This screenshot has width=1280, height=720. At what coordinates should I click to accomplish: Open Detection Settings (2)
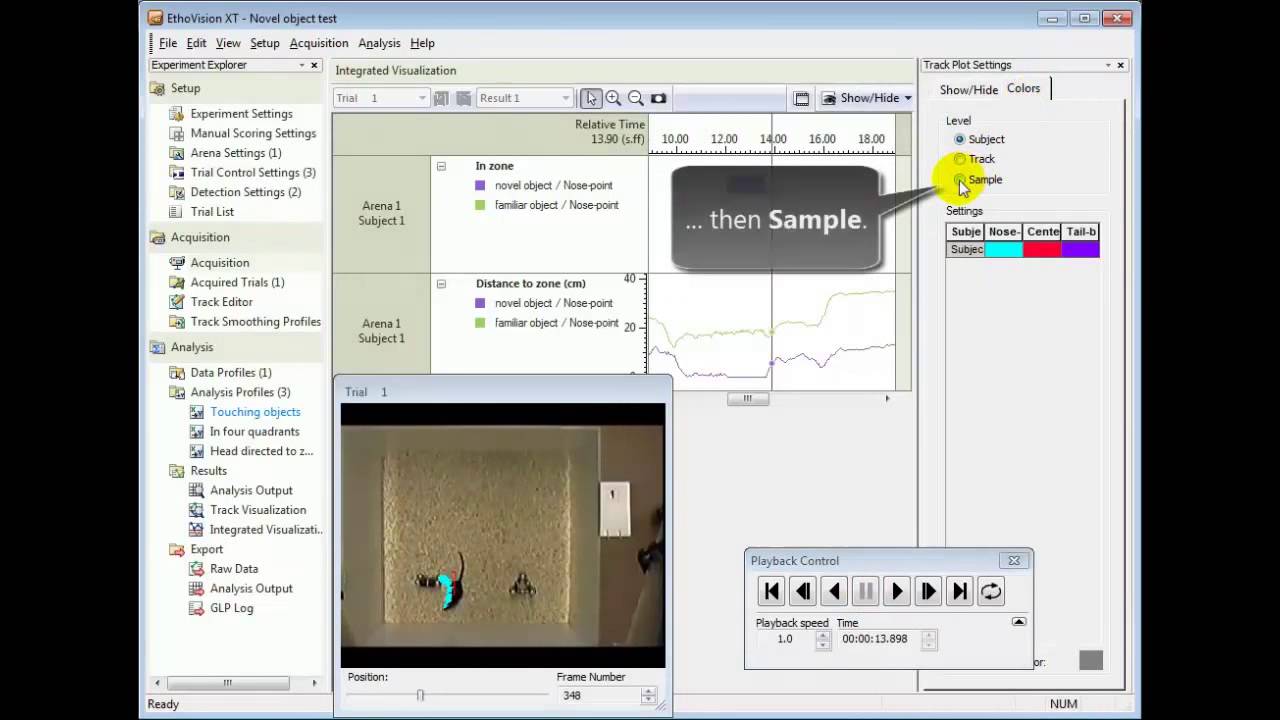tap(245, 192)
